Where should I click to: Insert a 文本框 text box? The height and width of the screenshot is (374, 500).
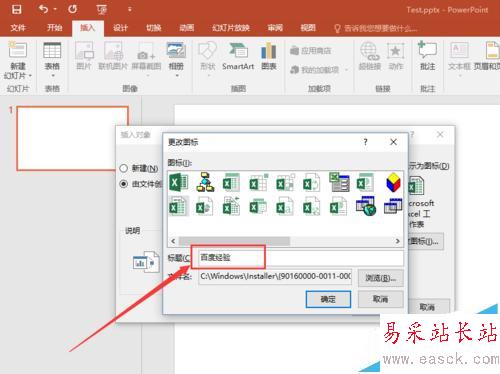459,59
